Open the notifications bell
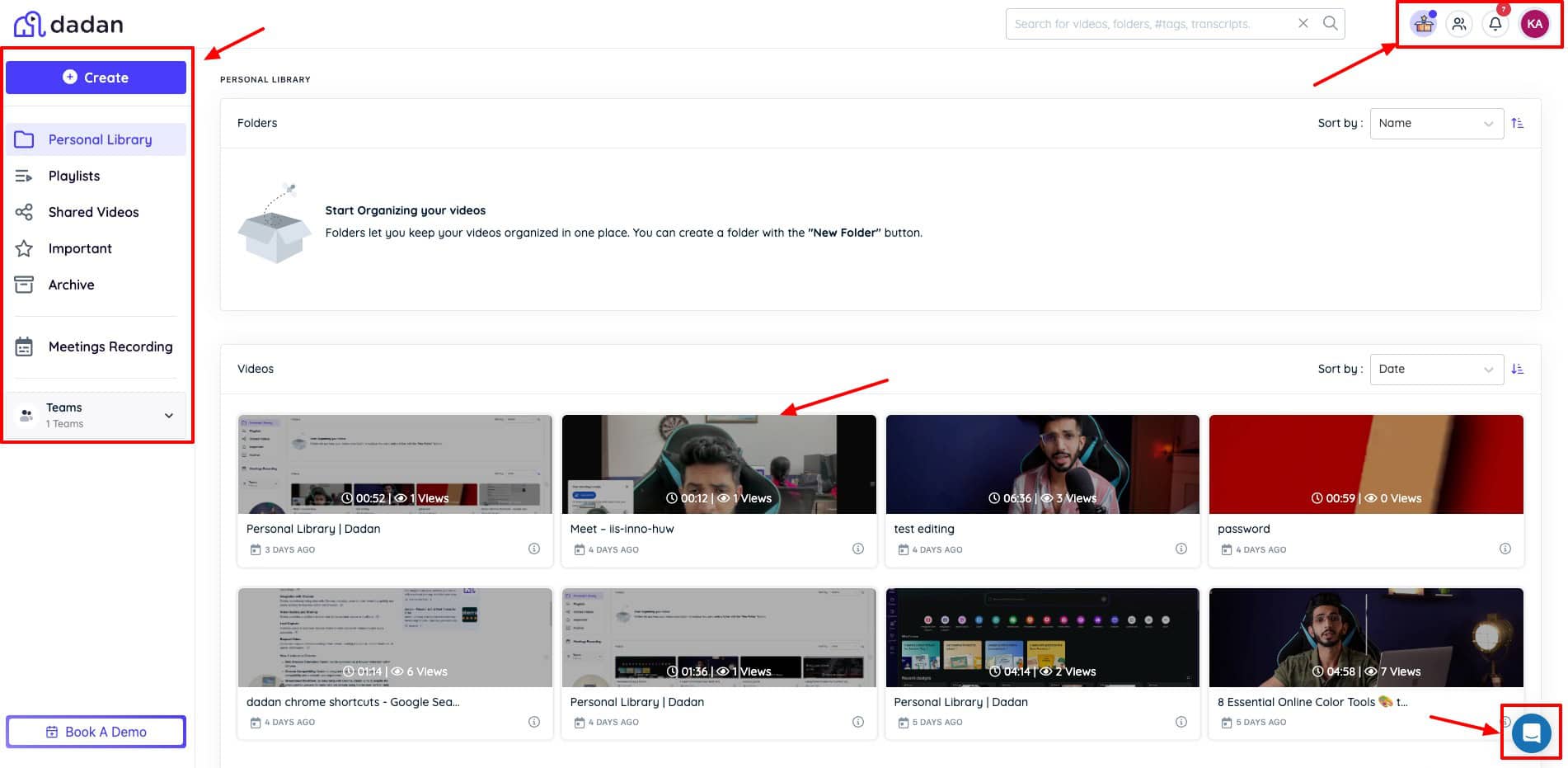Image resolution: width=1568 pixels, height=768 pixels. coord(1495,24)
